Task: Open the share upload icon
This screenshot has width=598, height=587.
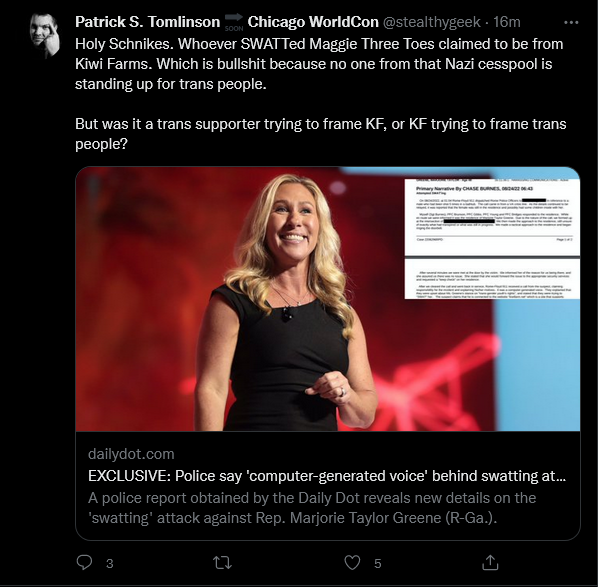Action: [490, 563]
